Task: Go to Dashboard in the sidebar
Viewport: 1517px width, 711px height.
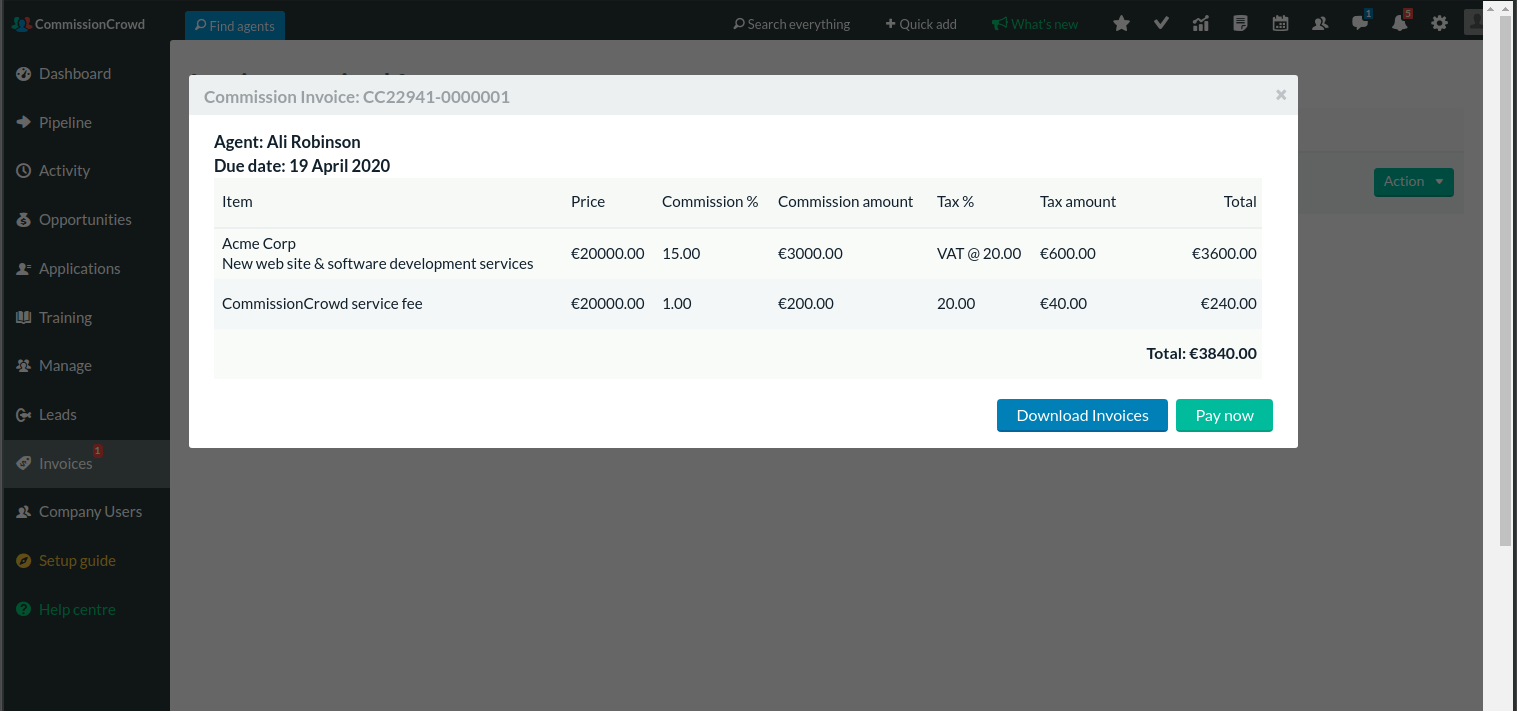Action: pyautogui.click(x=74, y=74)
